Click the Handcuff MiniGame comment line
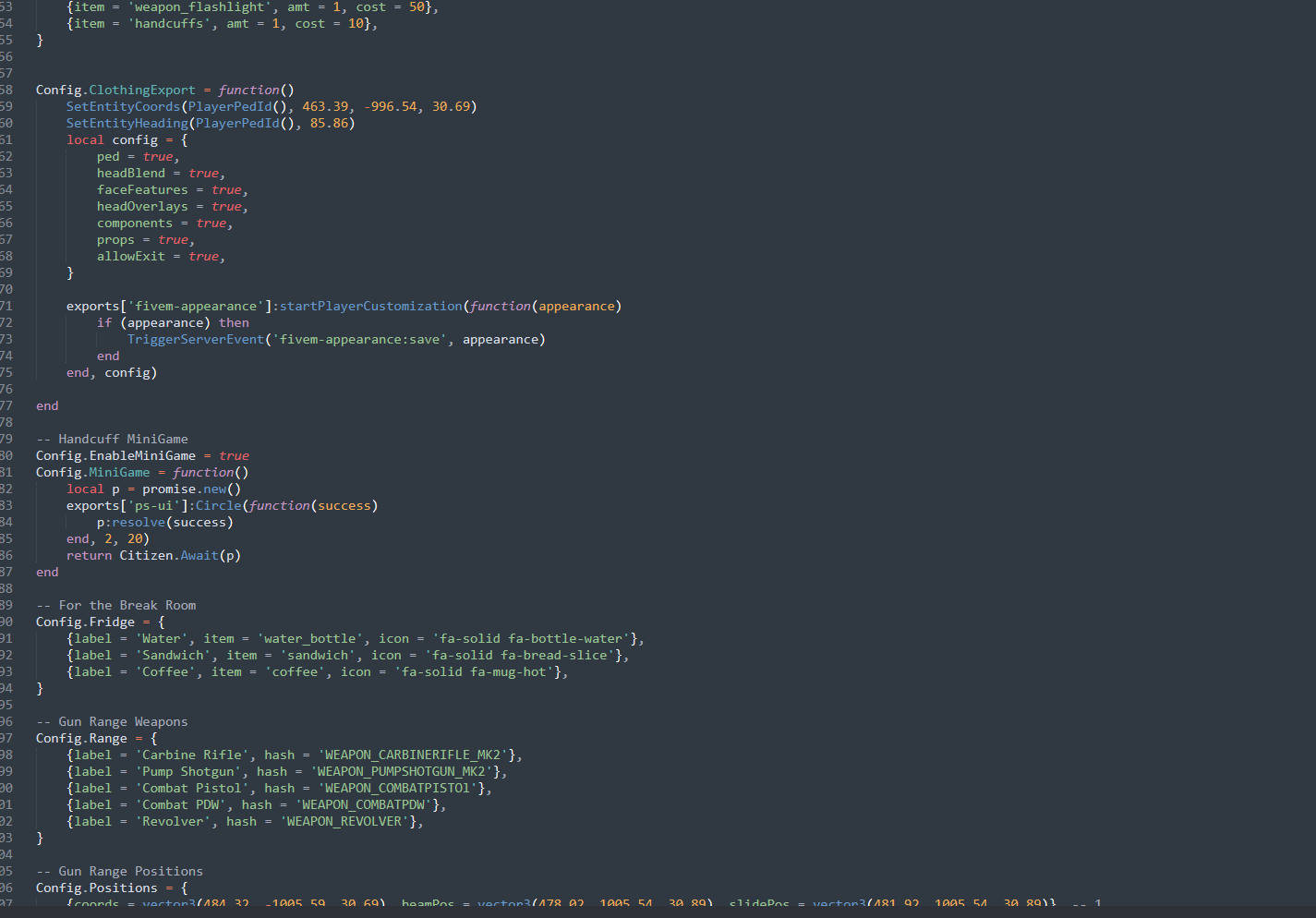 (112, 440)
